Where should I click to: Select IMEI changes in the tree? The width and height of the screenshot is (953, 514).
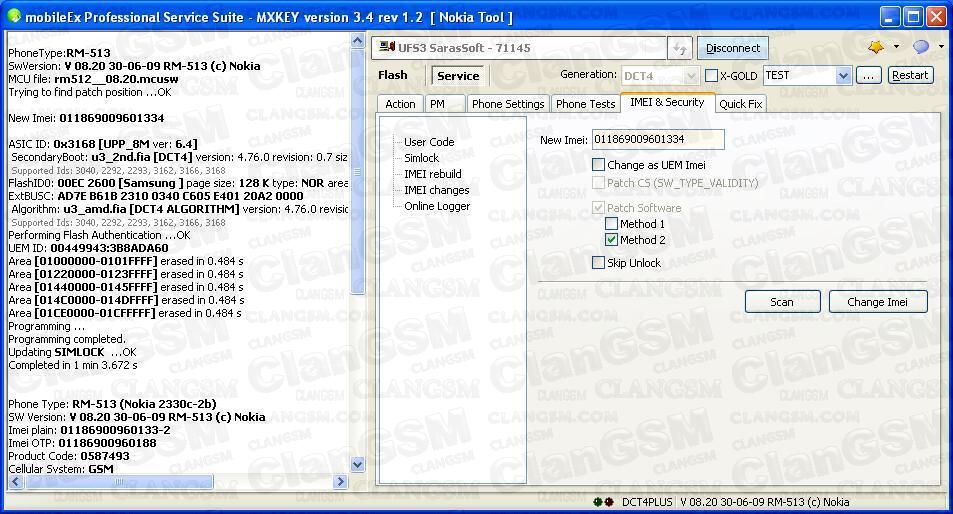click(x=436, y=190)
